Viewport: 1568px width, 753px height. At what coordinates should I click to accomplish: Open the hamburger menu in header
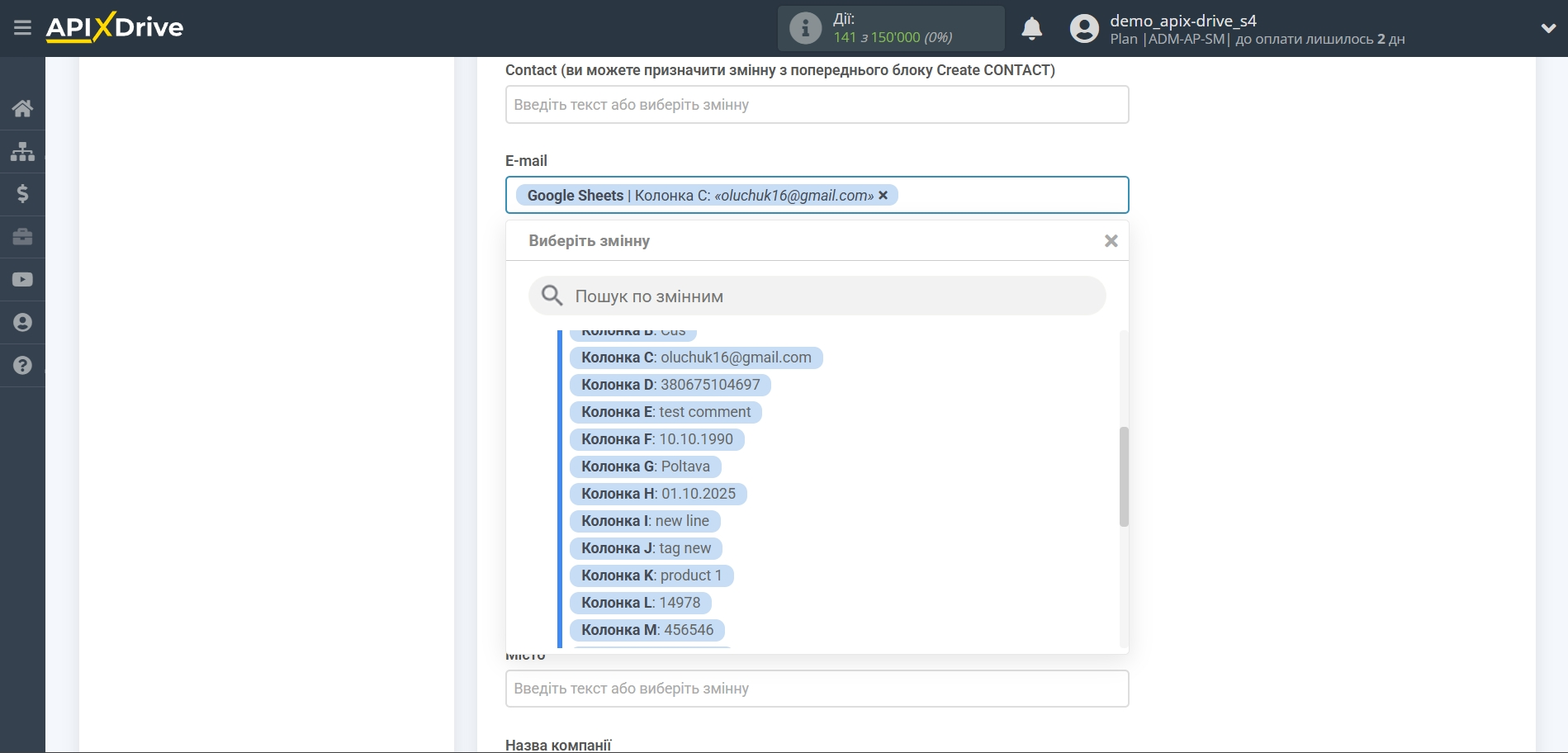[x=22, y=28]
